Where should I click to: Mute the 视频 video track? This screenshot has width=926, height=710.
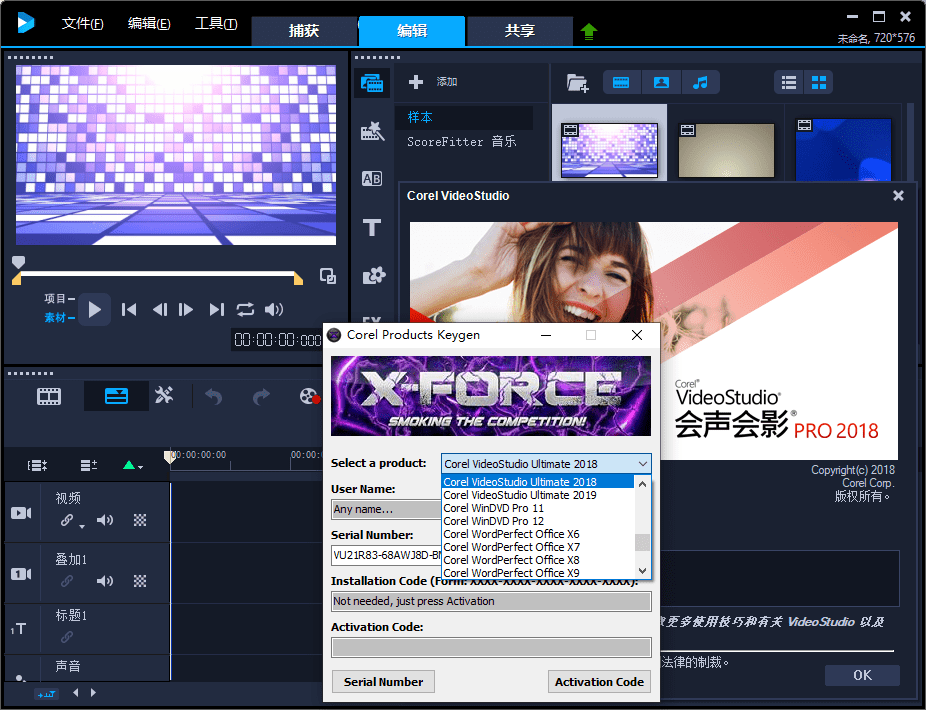click(x=105, y=520)
